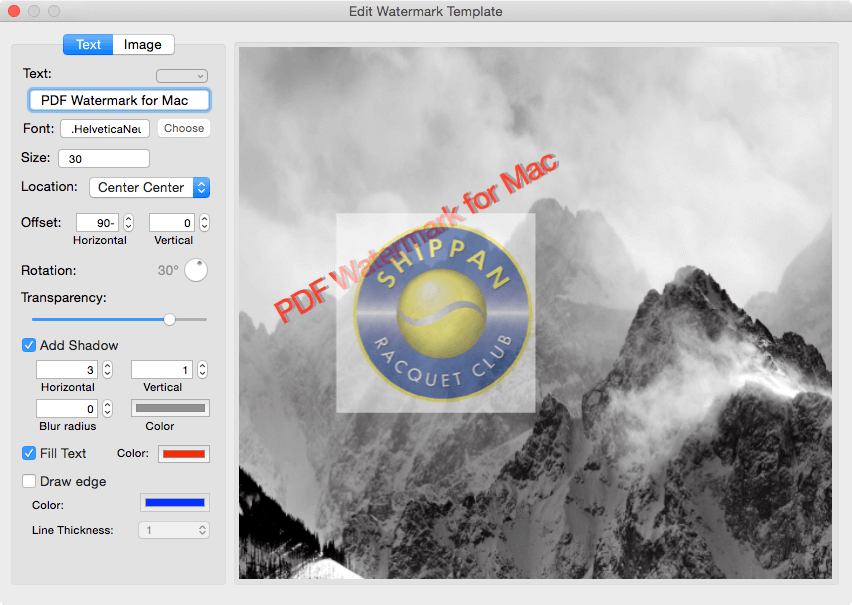
Task: Click the vertical offset field
Action: tap(172, 223)
